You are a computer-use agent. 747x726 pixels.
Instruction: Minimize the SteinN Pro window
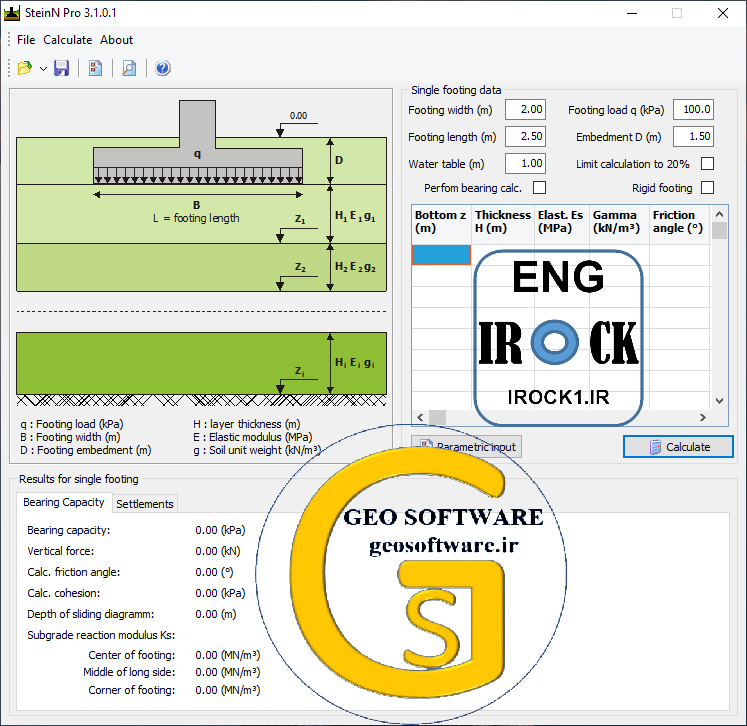point(632,13)
